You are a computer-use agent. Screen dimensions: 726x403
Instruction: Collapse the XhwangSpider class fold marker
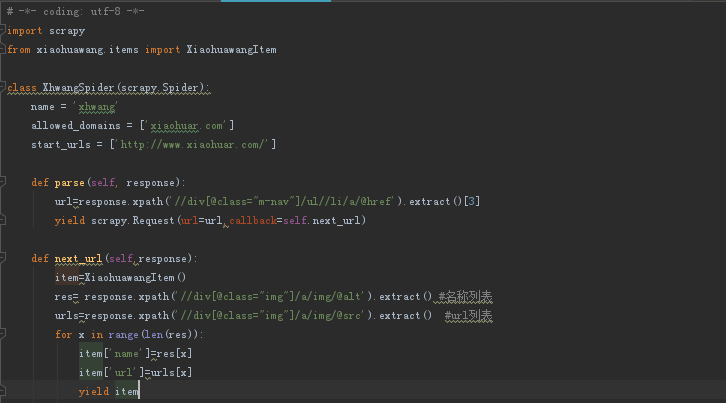tap(2, 88)
